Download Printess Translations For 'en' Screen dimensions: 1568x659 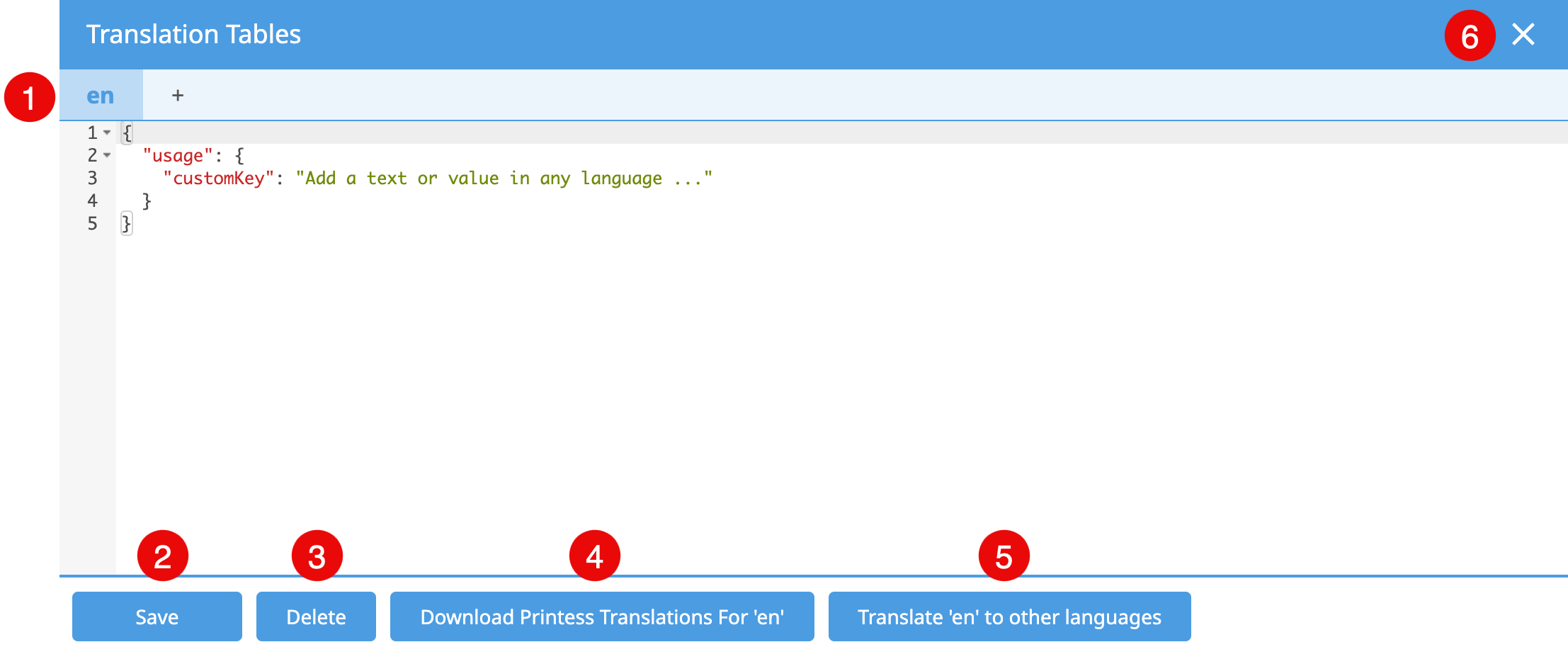602,616
